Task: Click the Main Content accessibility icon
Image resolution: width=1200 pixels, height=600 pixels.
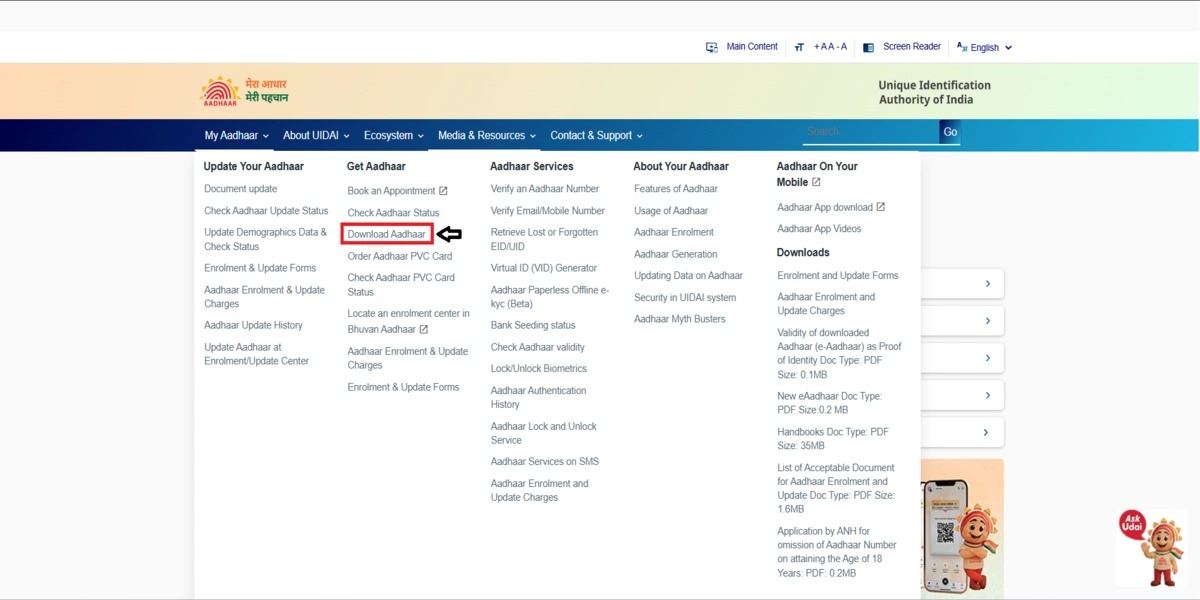Action: (x=711, y=46)
